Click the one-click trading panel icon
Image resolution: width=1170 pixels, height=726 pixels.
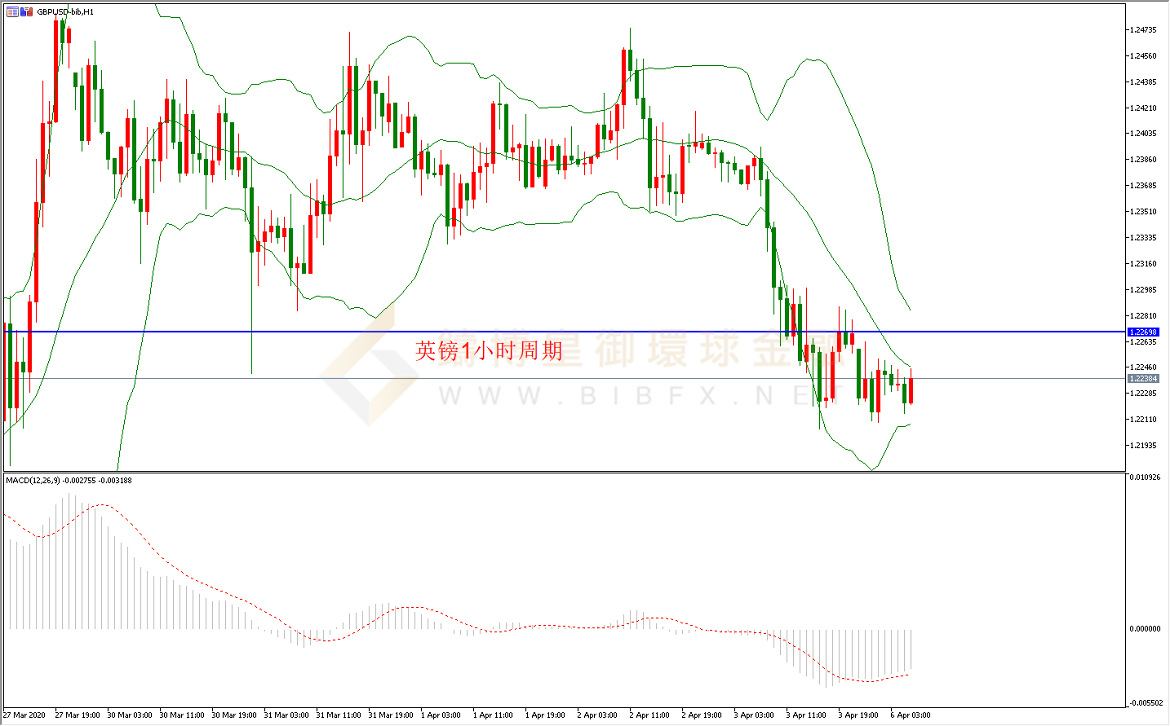11,11
